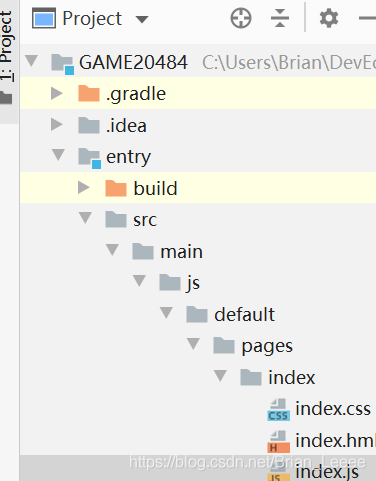The height and width of the screenshot is (481, 376).
Task: Select the index.js file name
Action: (x=327, y=472)
